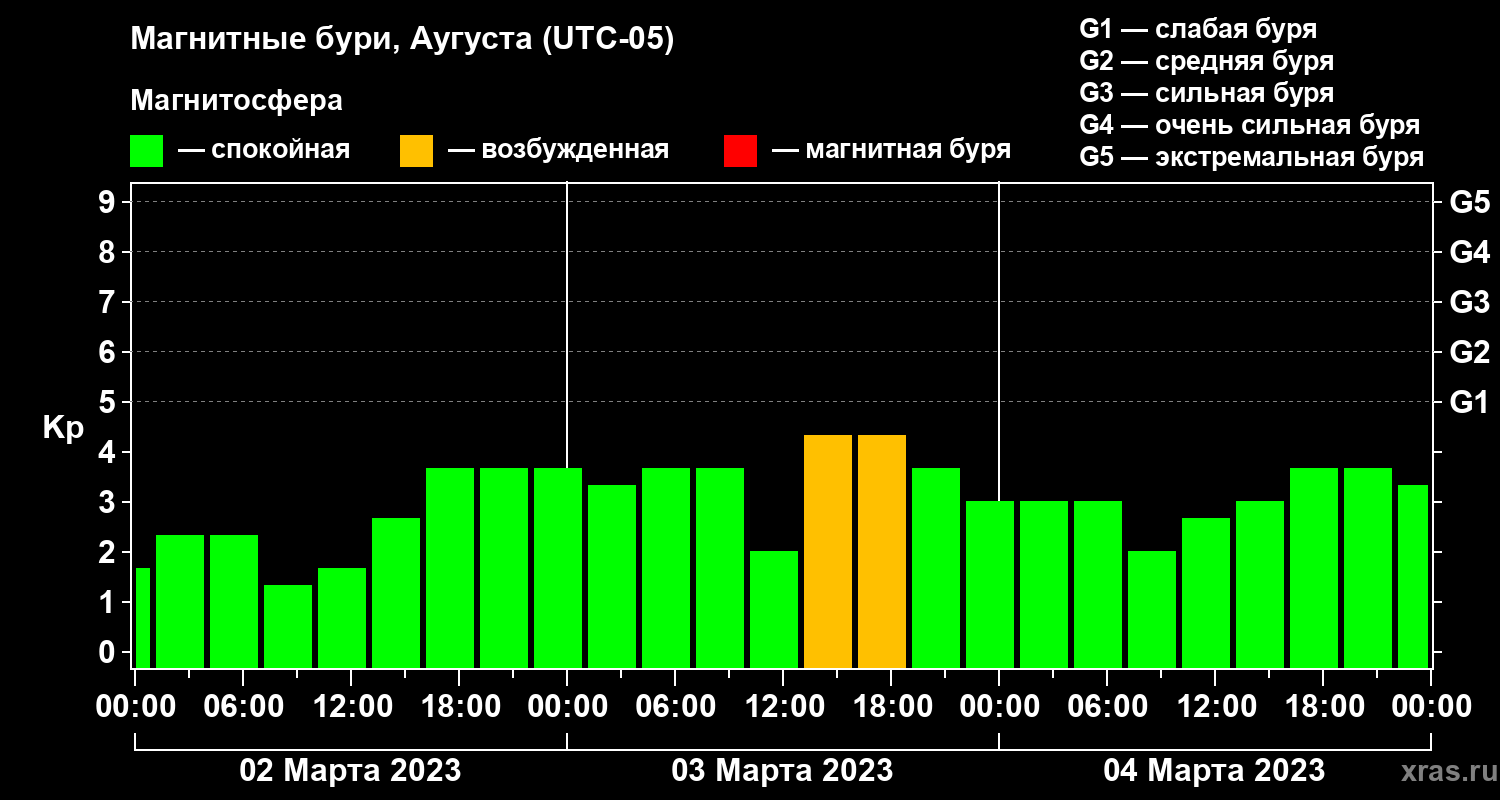The width and height of the screenshot is (1500, 800).
Task: Click the '04 Марта 2023' date label
Action: [x=1214, y=770]
